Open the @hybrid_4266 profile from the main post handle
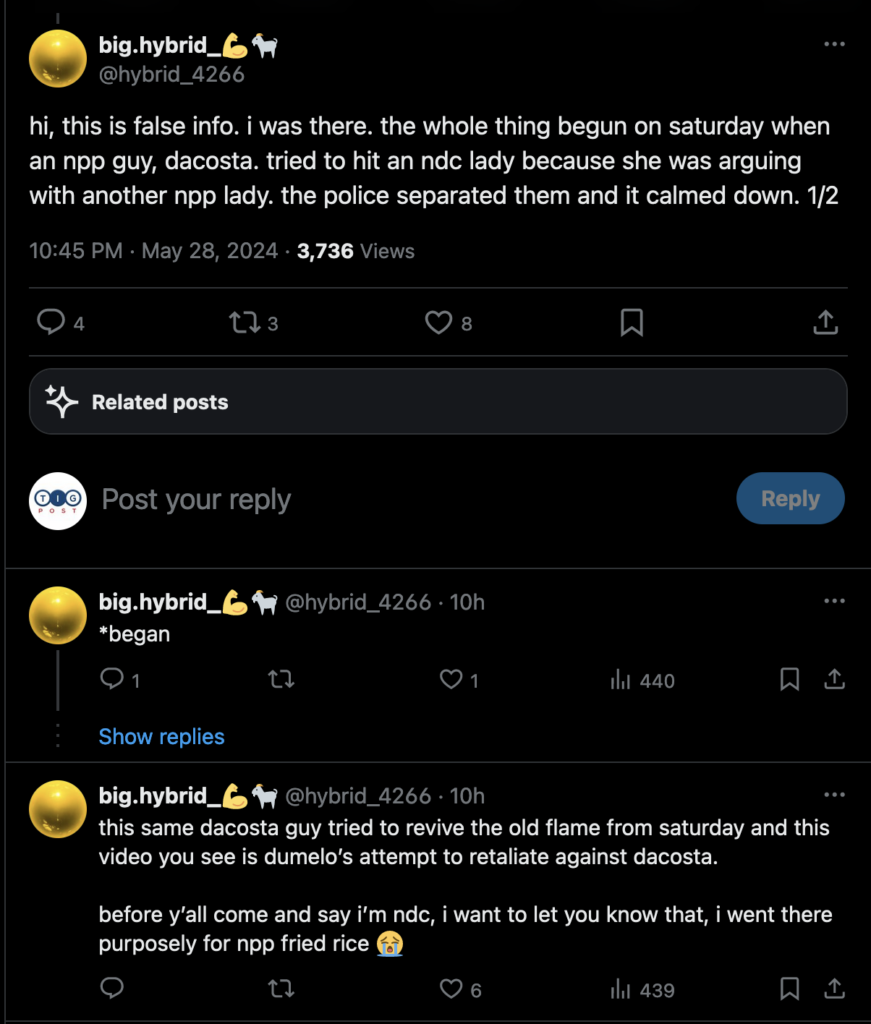The width and height of the screenshot is (871, 1024). click(x=171, y=74)
